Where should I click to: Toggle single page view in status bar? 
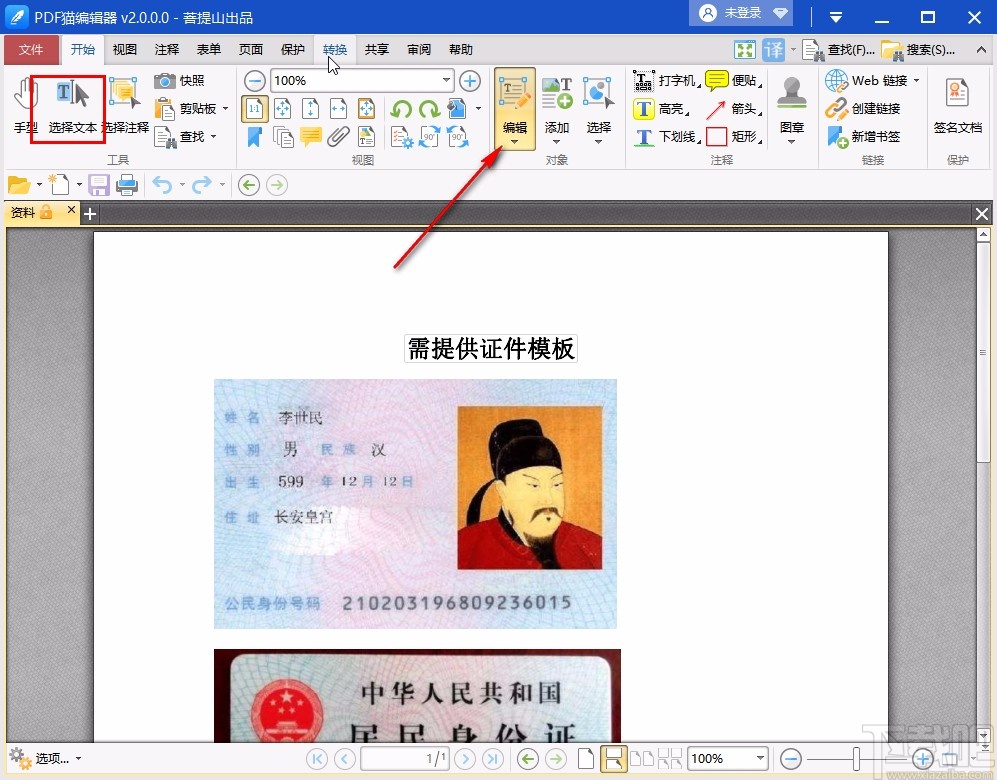(x=586, y=758)
